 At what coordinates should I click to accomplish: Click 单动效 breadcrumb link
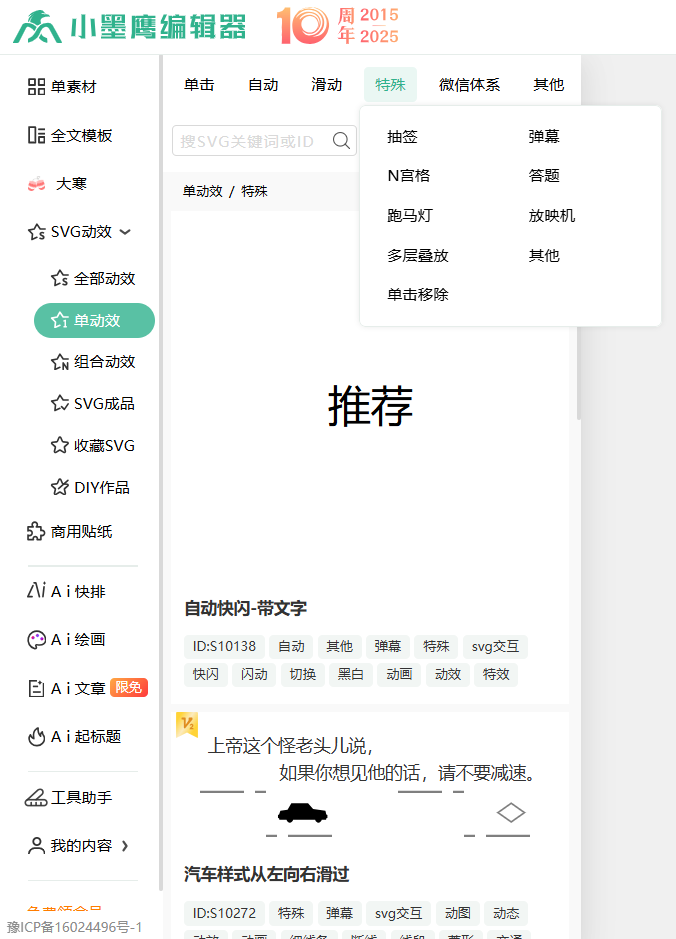pos(202,191)
